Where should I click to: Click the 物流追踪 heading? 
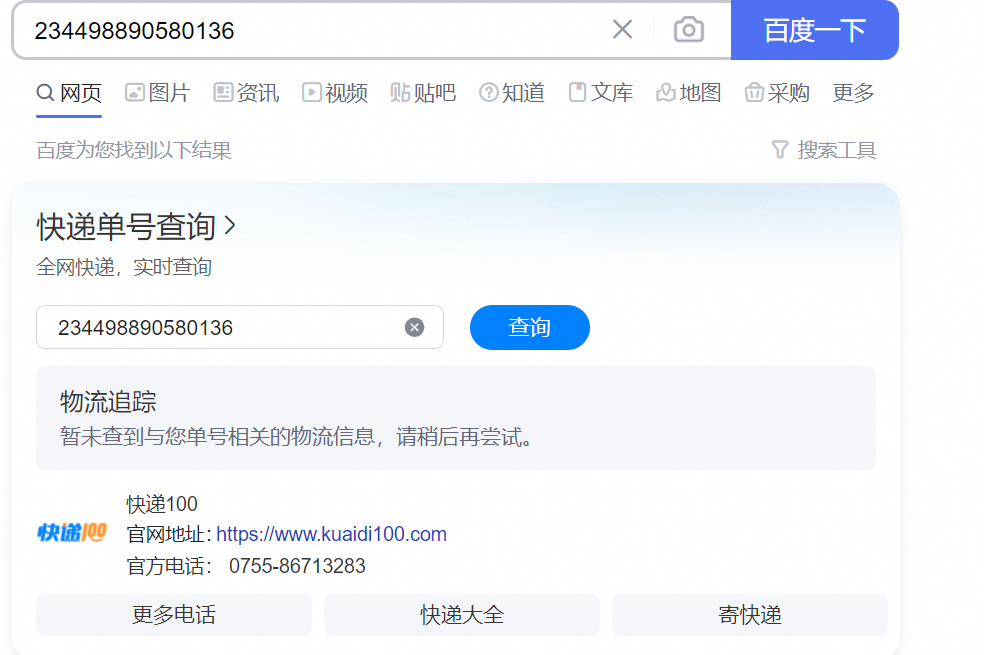click(x=108, y=402)
